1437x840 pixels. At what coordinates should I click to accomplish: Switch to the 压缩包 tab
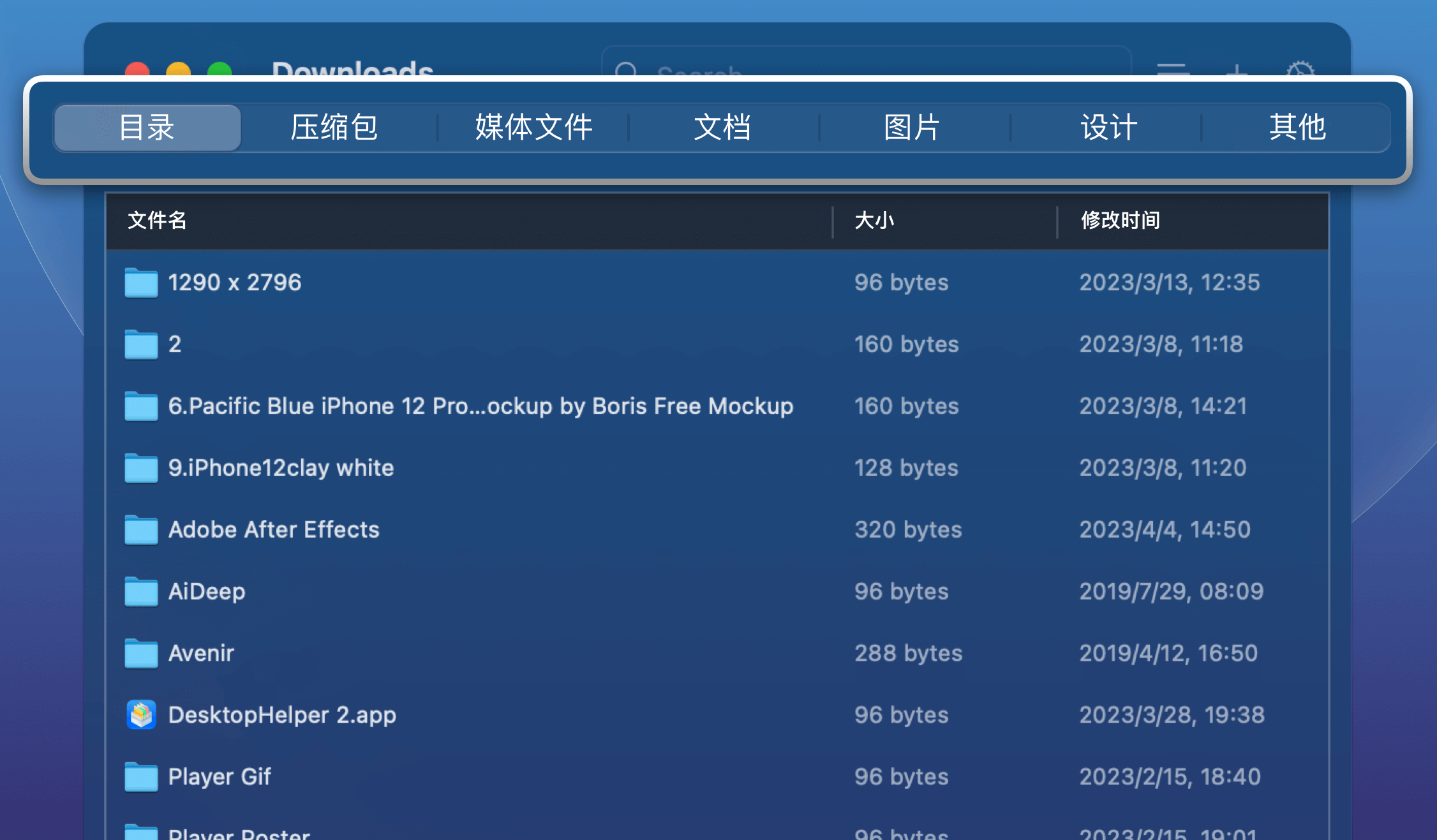coord(334,128)
